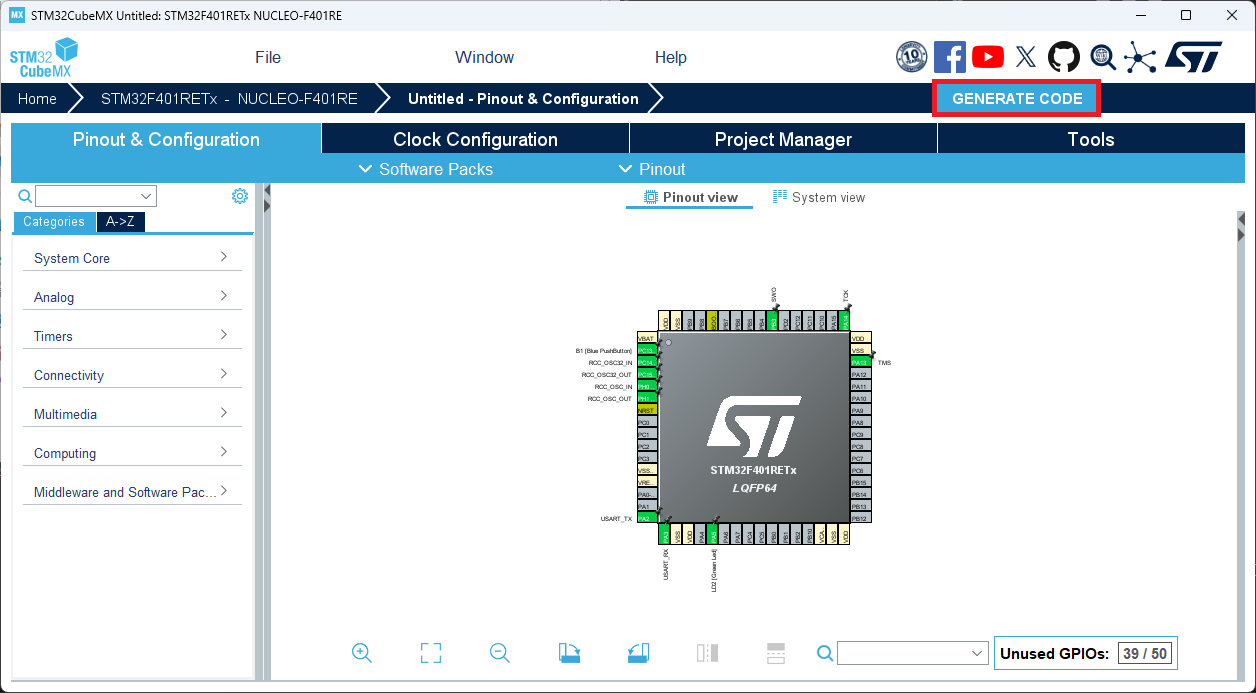
Task: Select the zoom in tool below the pinout
Action: pos(362,652)
